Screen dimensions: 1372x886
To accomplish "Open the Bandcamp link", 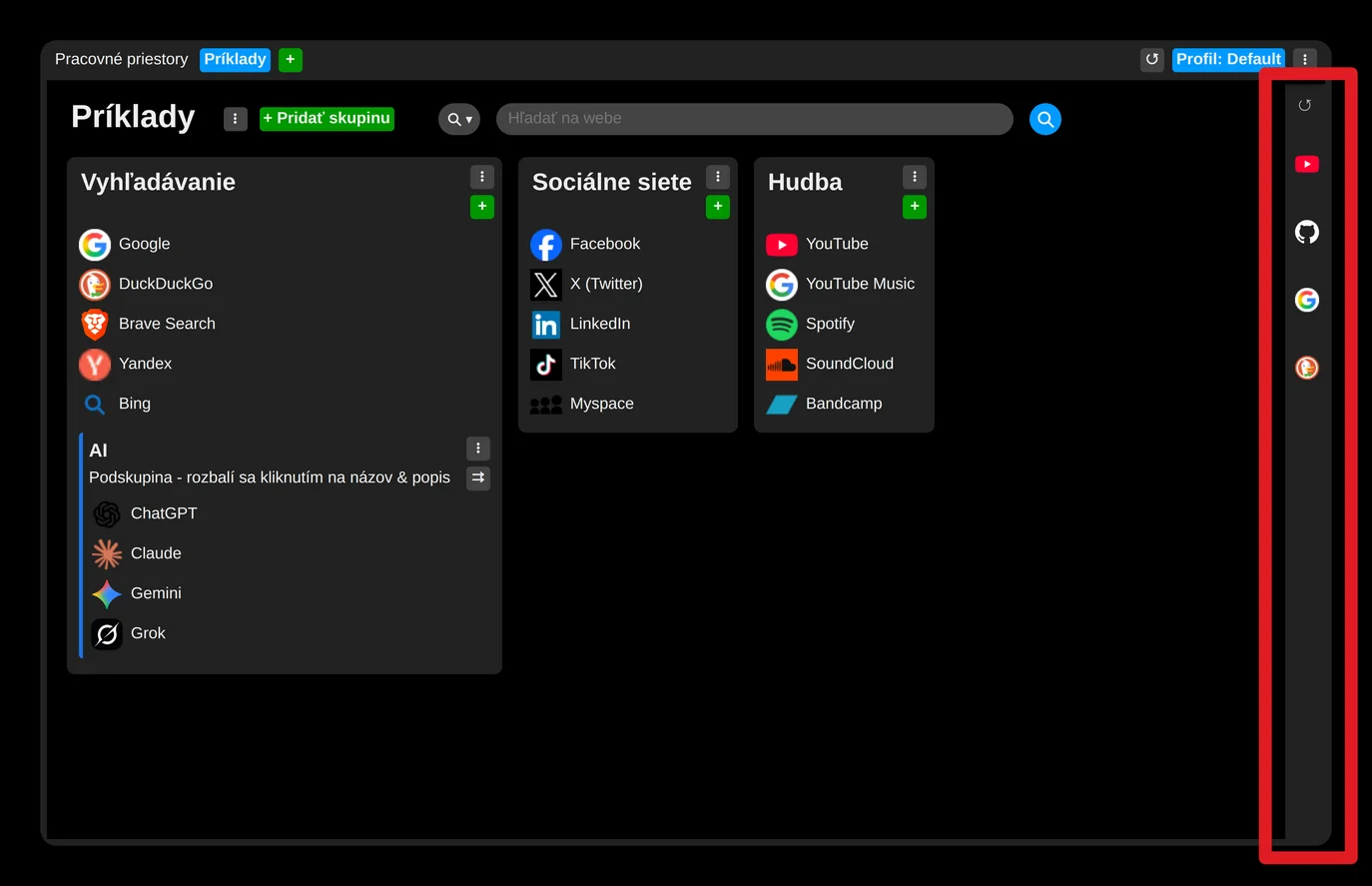I will pyautogui.click(x=824, y=404).
